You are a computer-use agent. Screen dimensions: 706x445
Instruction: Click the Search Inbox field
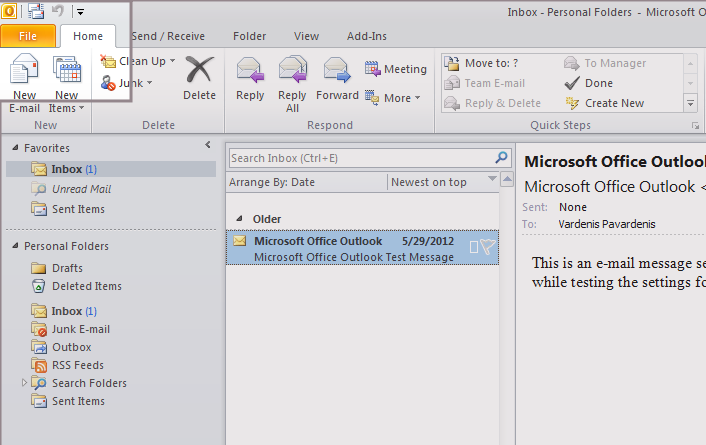[x=360, y=158]
